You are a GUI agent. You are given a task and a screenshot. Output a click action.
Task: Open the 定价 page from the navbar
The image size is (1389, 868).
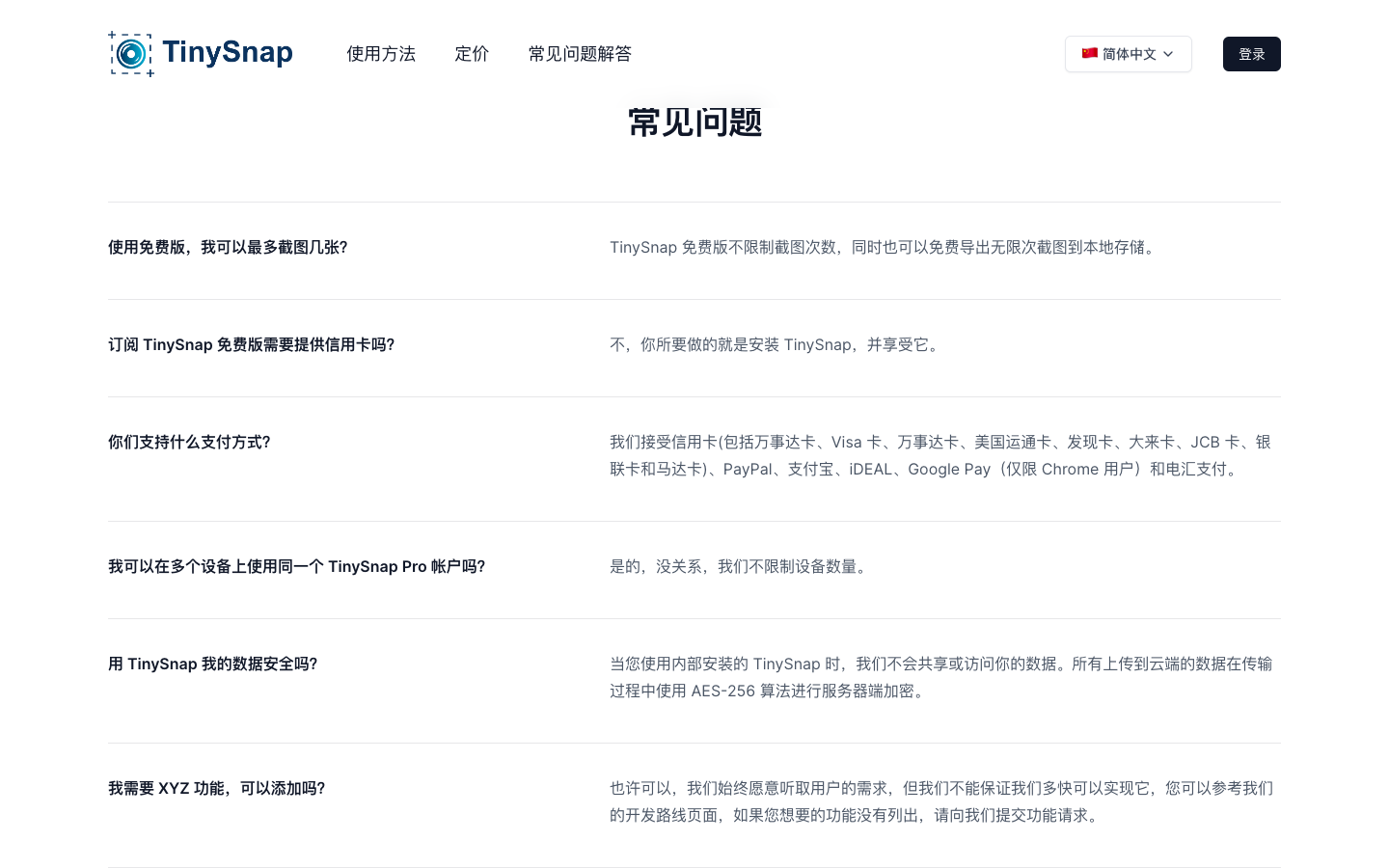pyautogui.click(x=472, y=54)
